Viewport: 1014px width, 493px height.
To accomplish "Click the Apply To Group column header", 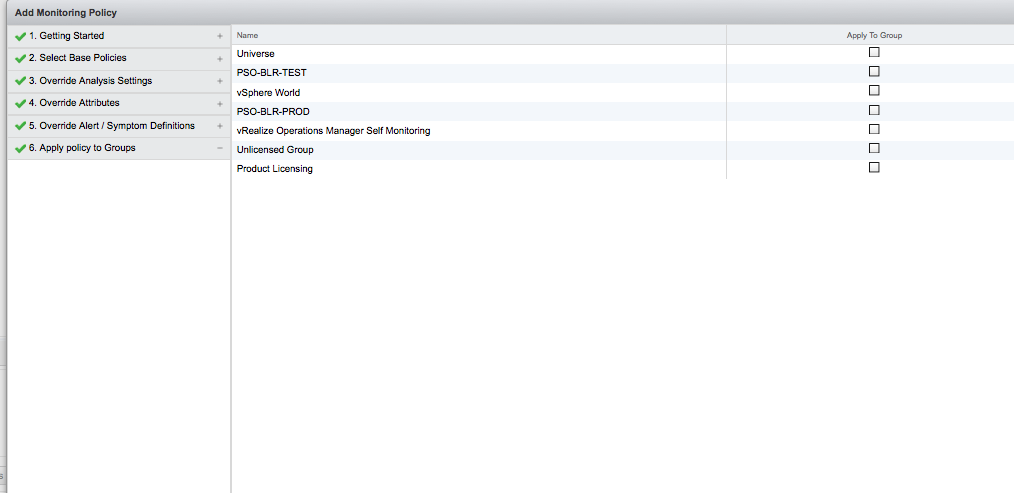I will 874,35.
